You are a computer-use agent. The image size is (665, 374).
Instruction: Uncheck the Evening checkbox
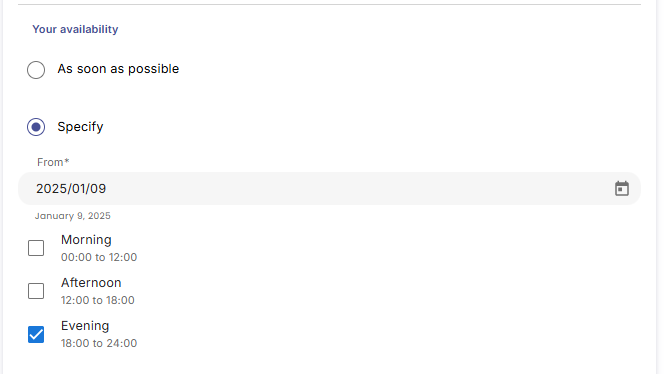click(36, 334)
